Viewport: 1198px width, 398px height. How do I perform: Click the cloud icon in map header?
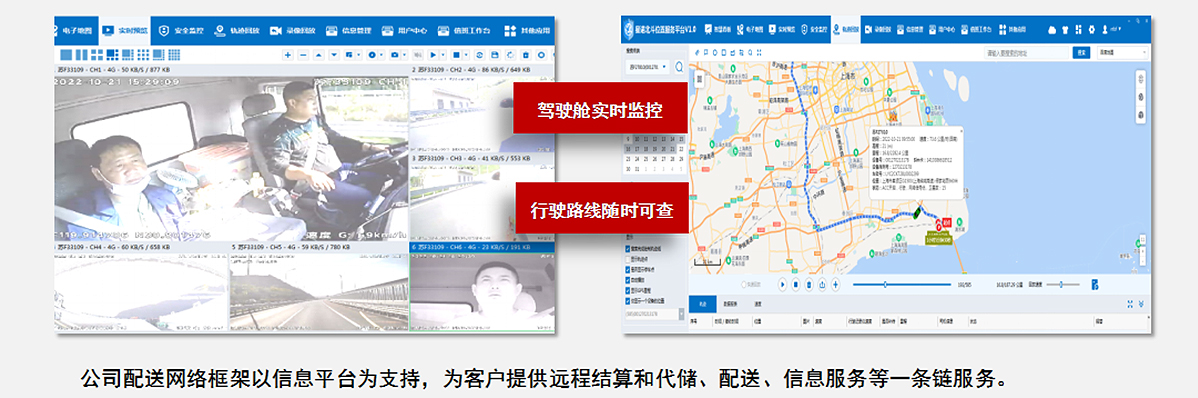click(x=1051, y=29)
